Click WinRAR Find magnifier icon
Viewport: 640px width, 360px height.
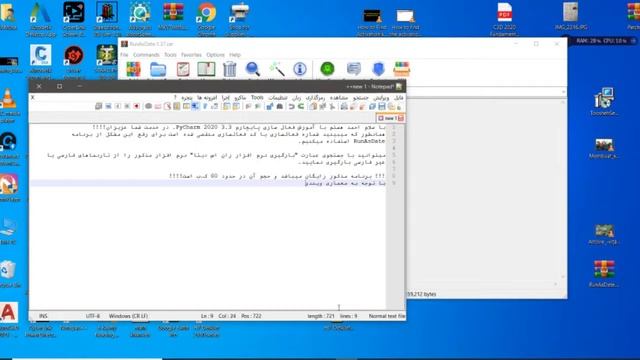click(253, 69)
